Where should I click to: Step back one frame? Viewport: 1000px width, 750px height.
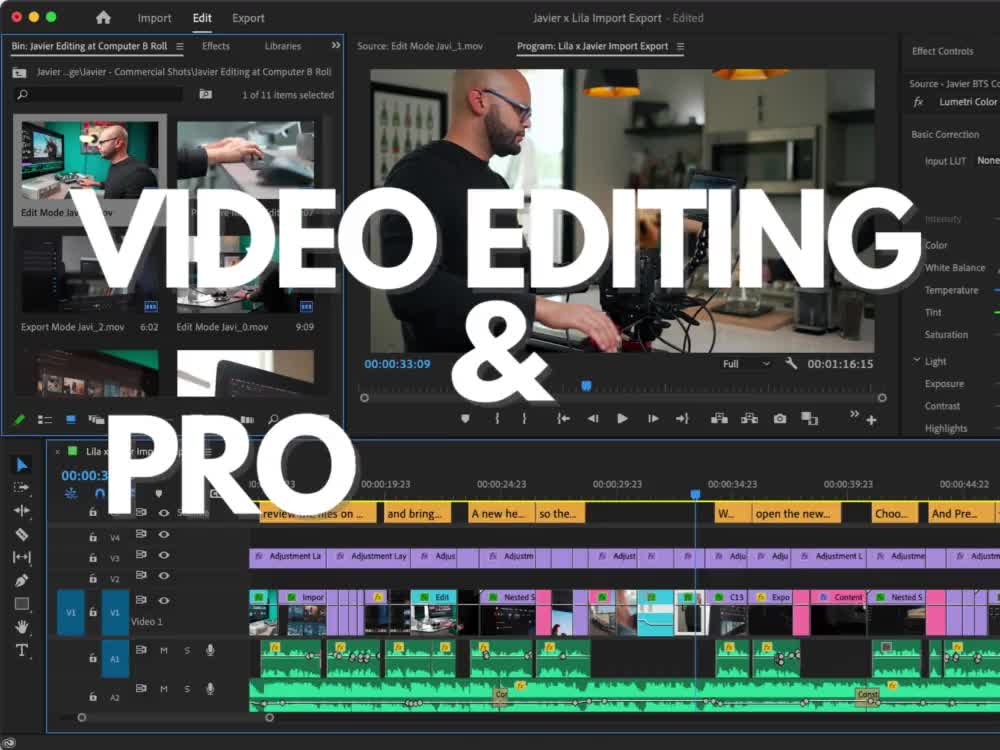592,419
